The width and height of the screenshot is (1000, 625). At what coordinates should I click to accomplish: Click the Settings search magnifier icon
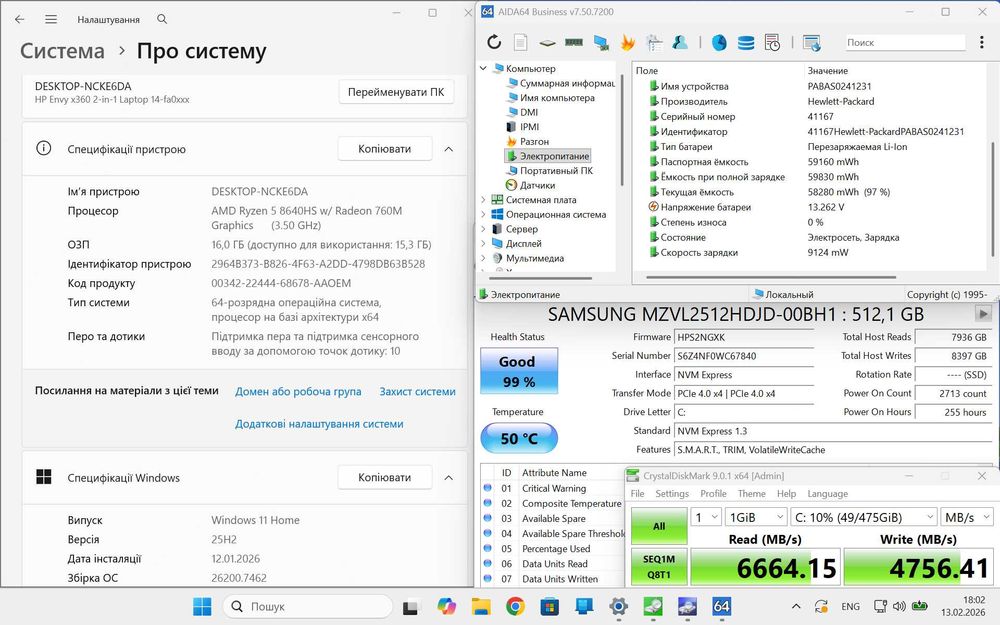click(162, 19)
